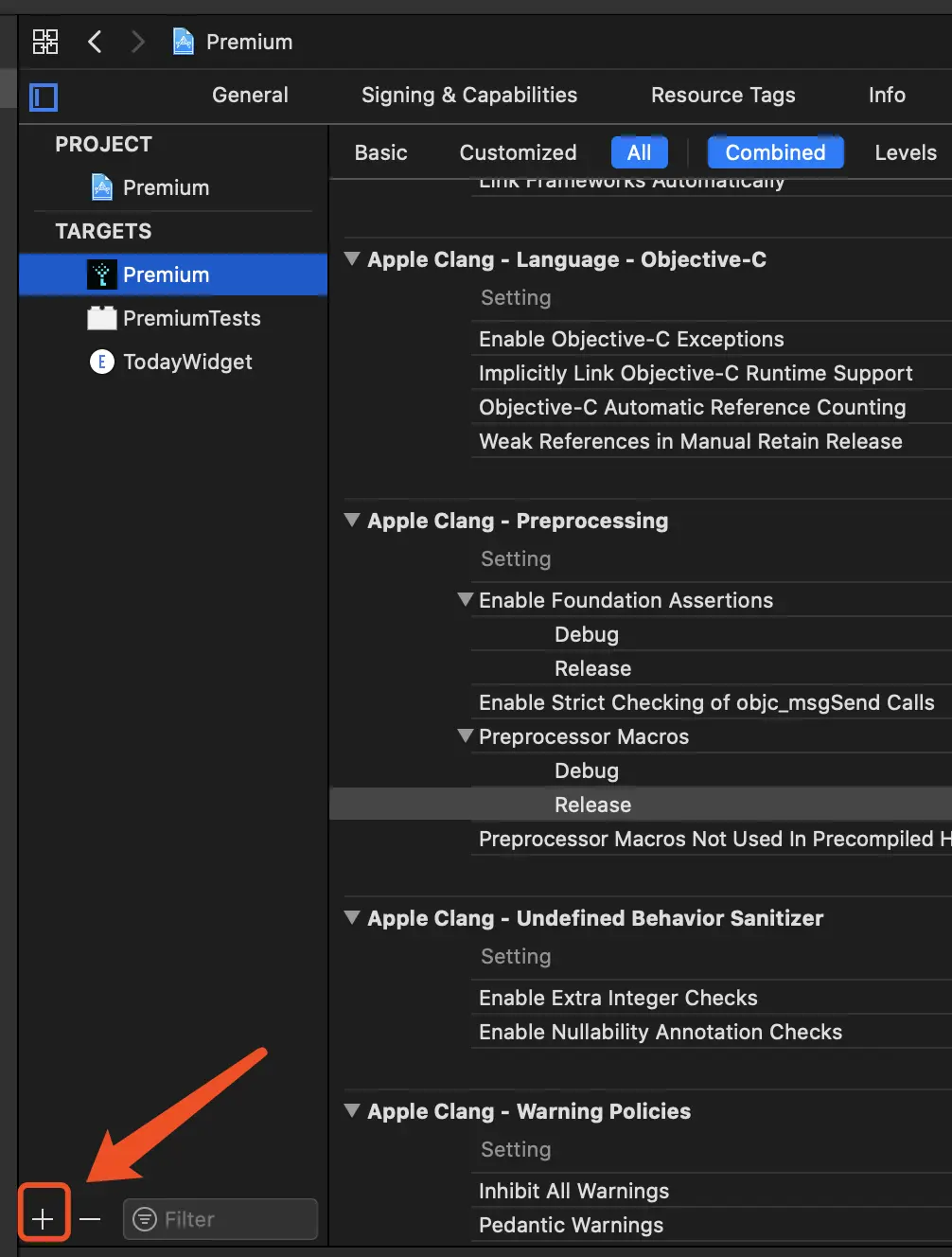
Task: Collapse the Preprocessor Macros setting
Action: tap(465, 735)
